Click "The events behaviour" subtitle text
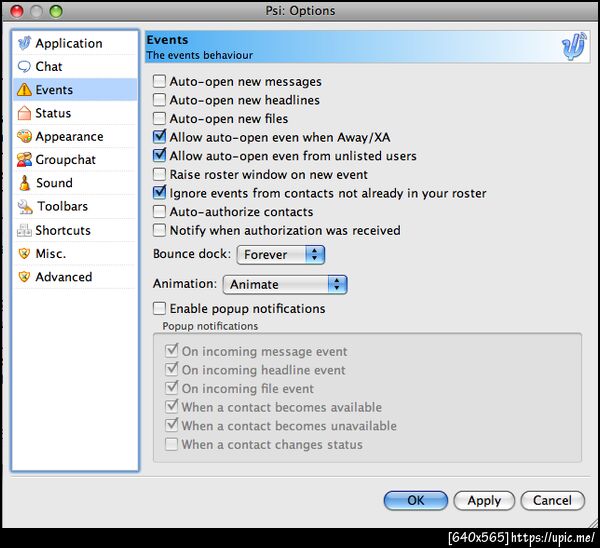Viewport: 600px width, 548px height. 199,55
